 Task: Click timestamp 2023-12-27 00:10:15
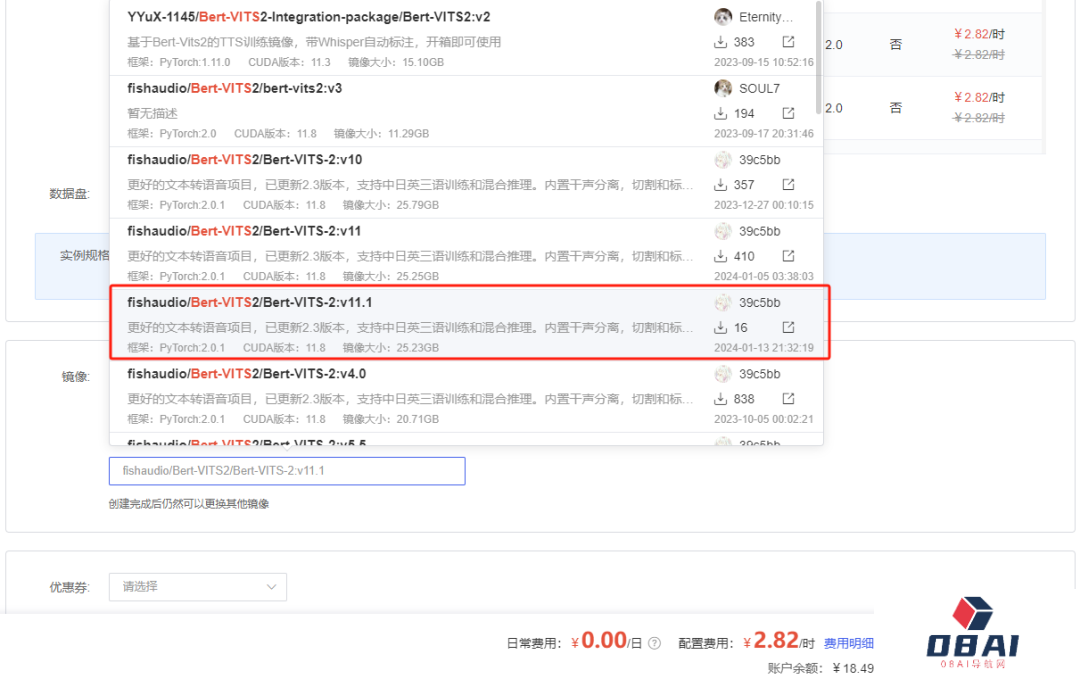pos(764,205)
